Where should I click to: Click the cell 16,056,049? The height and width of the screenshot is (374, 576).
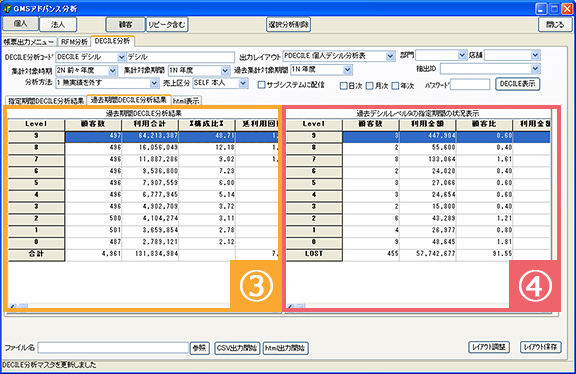tap(150, 148)
